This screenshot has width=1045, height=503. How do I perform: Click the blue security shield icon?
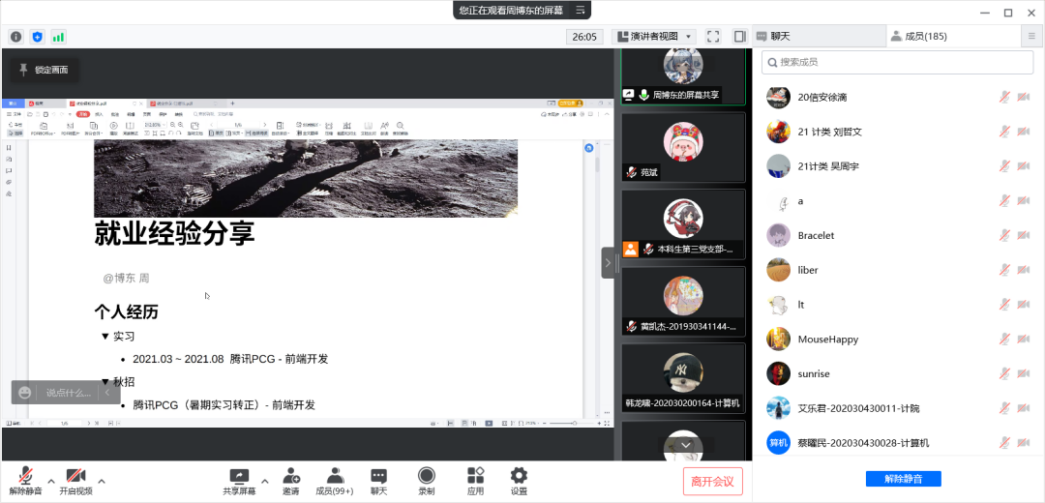click(37, 37)
